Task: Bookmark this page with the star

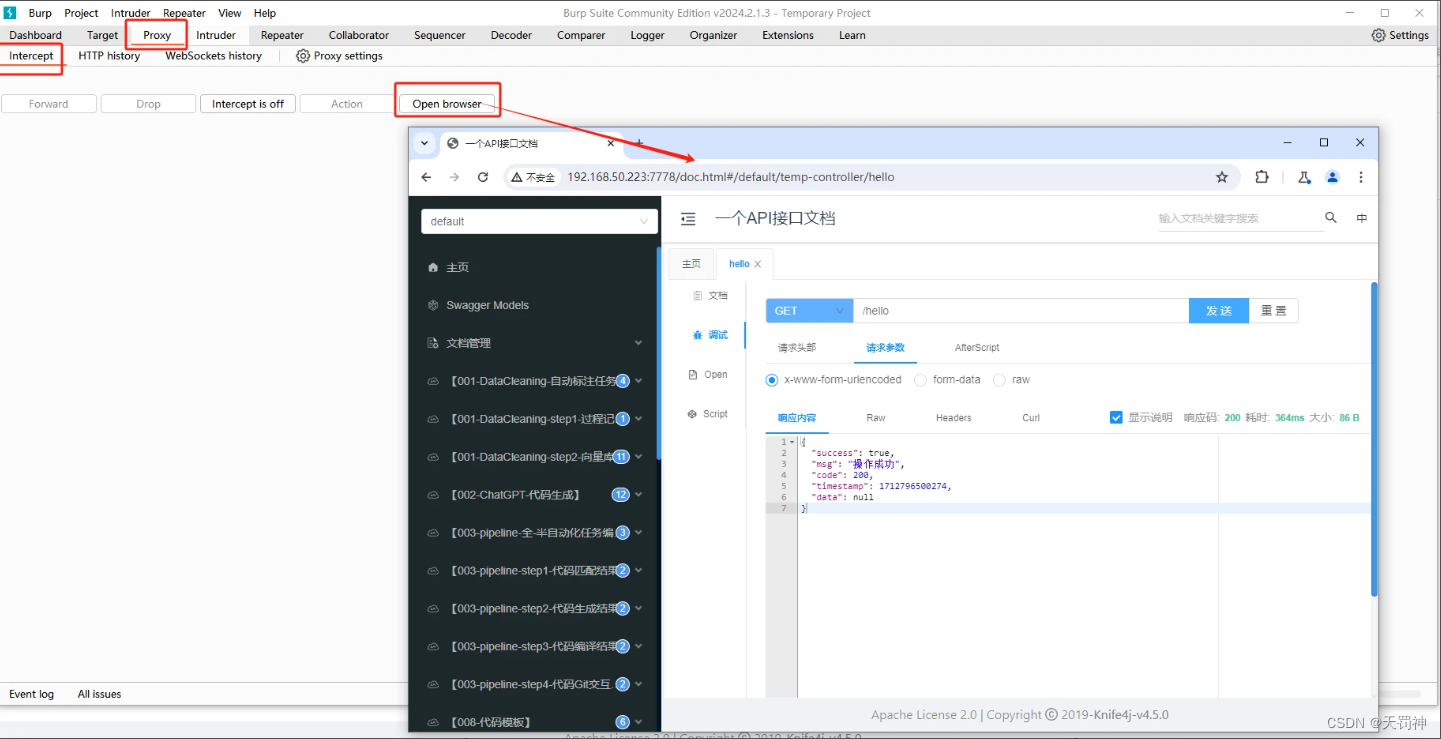Action: tap(1222, 177)
